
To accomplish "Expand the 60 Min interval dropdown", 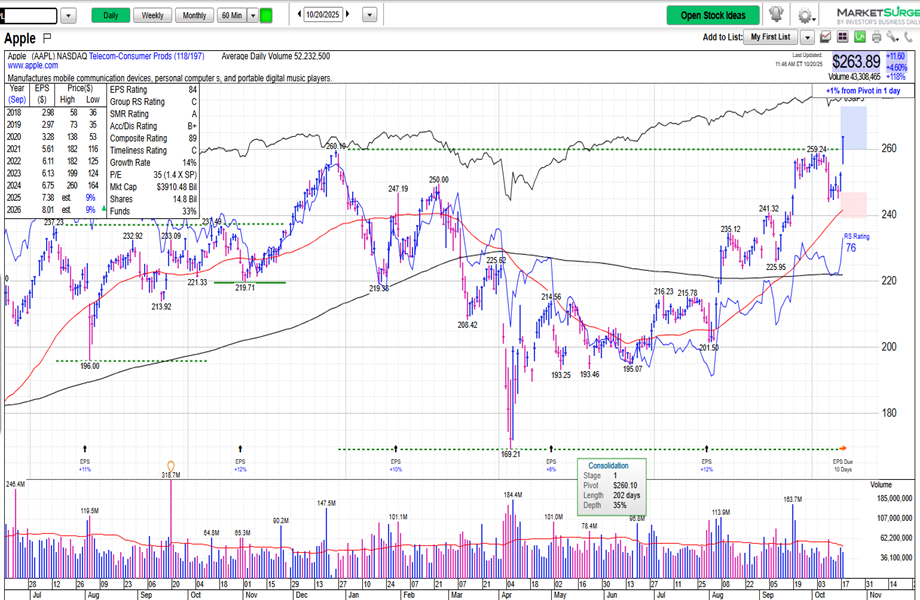I will [x=251, y=15].
